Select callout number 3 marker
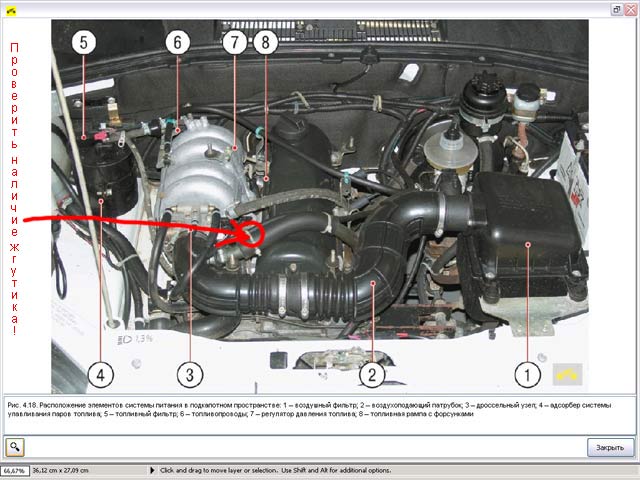The width and height of the screenshot is (640, 480). tap(191, 374)
